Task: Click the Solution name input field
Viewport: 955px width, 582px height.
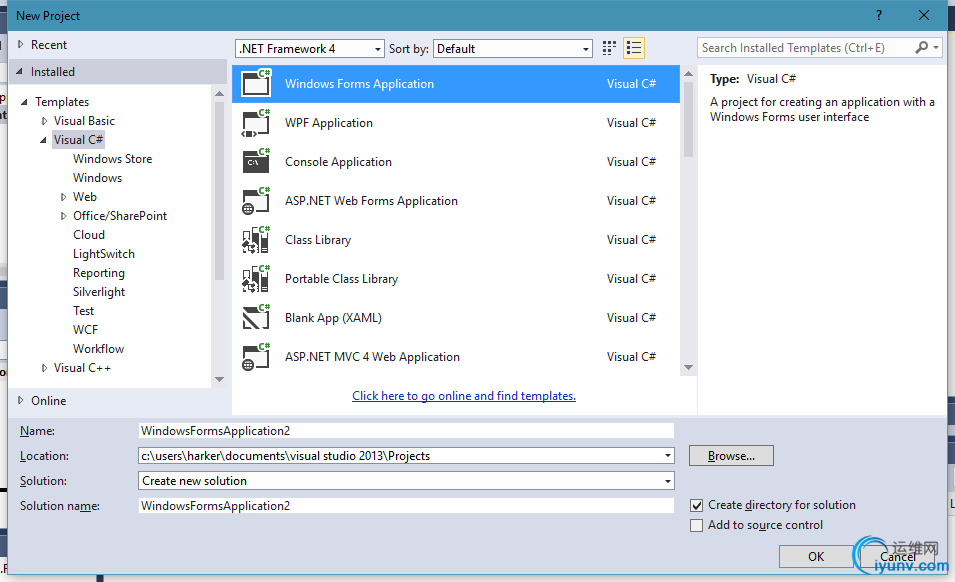Action: pos(406,505)
